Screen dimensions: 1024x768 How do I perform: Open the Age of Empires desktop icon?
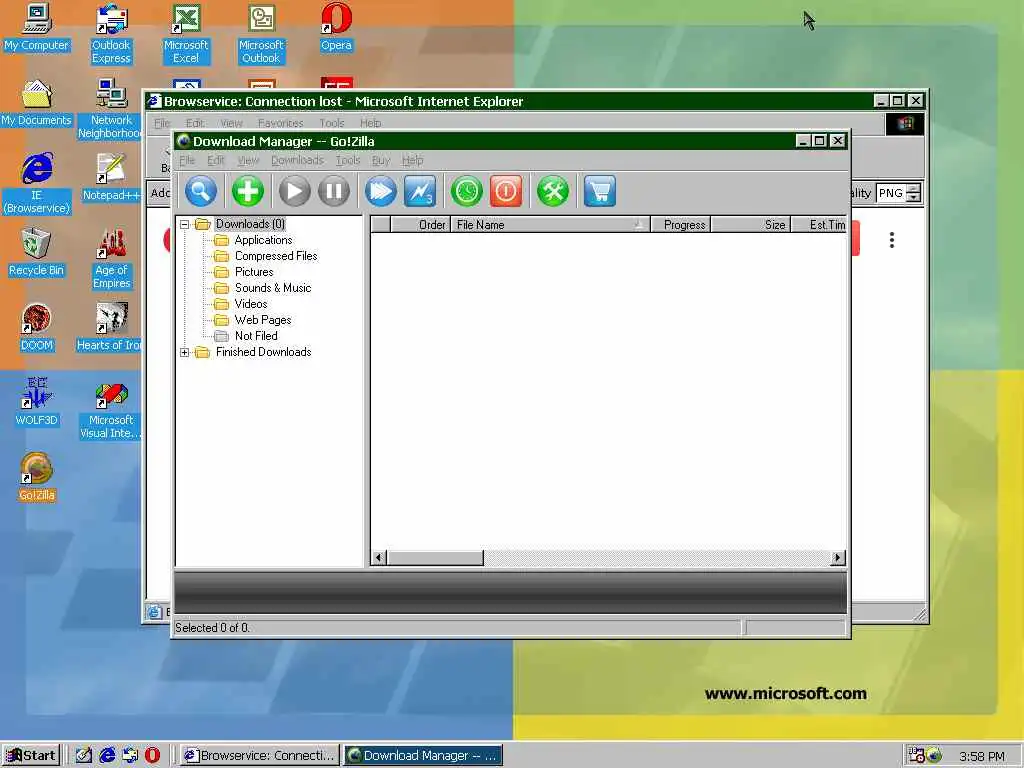click(x=111, y=259)
